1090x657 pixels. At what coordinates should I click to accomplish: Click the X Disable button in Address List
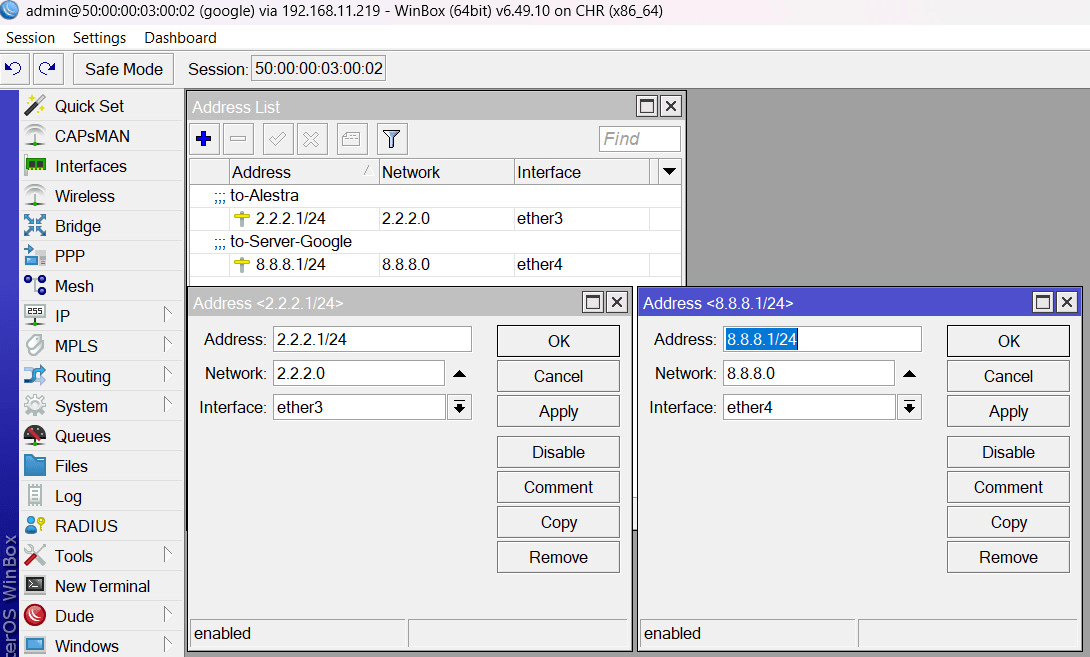311,138
